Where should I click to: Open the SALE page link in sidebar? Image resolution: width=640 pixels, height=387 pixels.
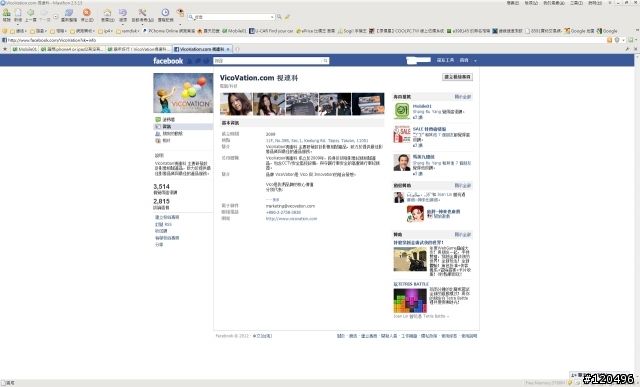pos(429,129)
